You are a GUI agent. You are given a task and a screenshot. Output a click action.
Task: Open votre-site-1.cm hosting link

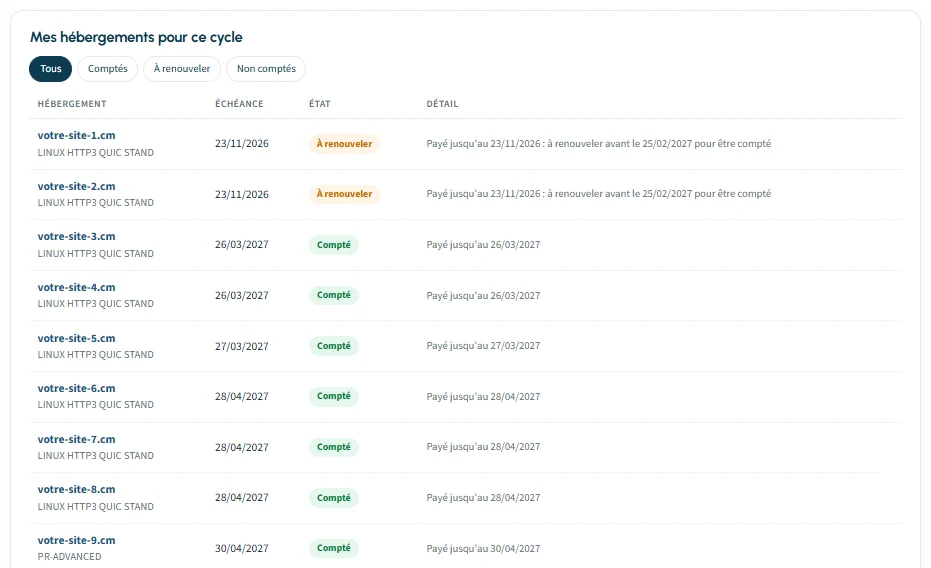tap(76, 135)
